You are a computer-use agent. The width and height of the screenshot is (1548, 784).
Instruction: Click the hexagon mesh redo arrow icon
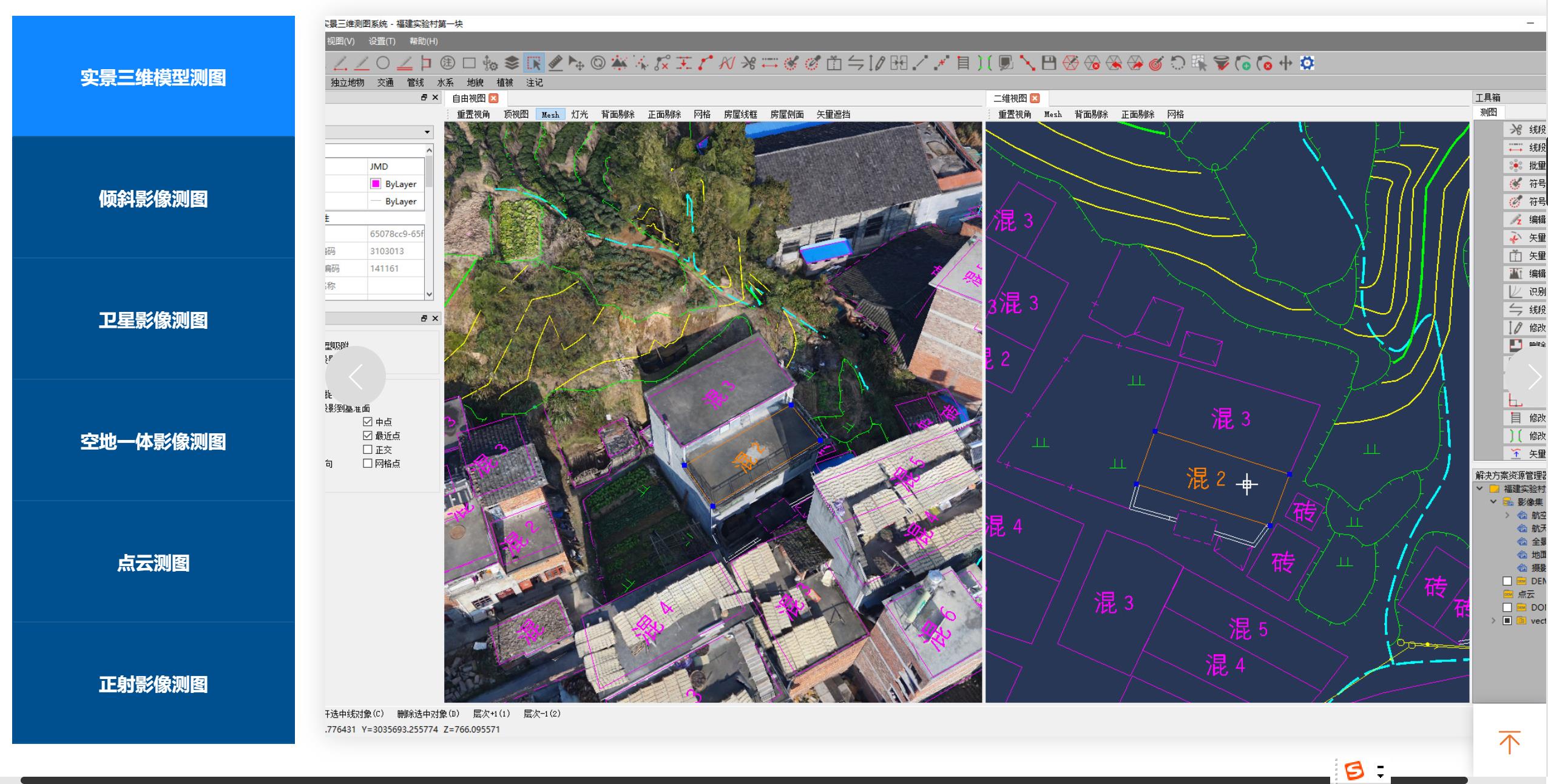click(x=1135, y=63)
